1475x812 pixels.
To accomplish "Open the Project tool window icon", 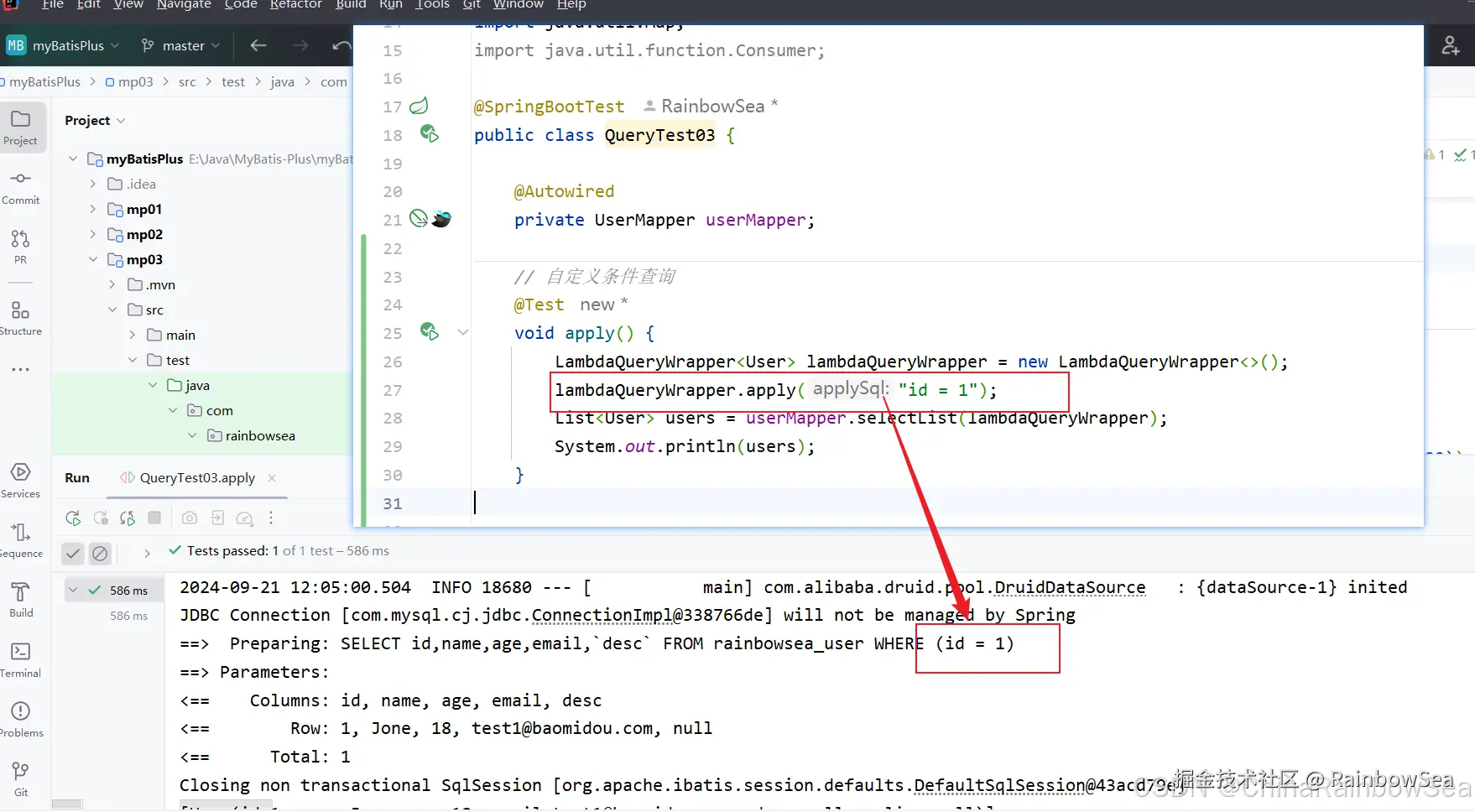I will (20, 127).
